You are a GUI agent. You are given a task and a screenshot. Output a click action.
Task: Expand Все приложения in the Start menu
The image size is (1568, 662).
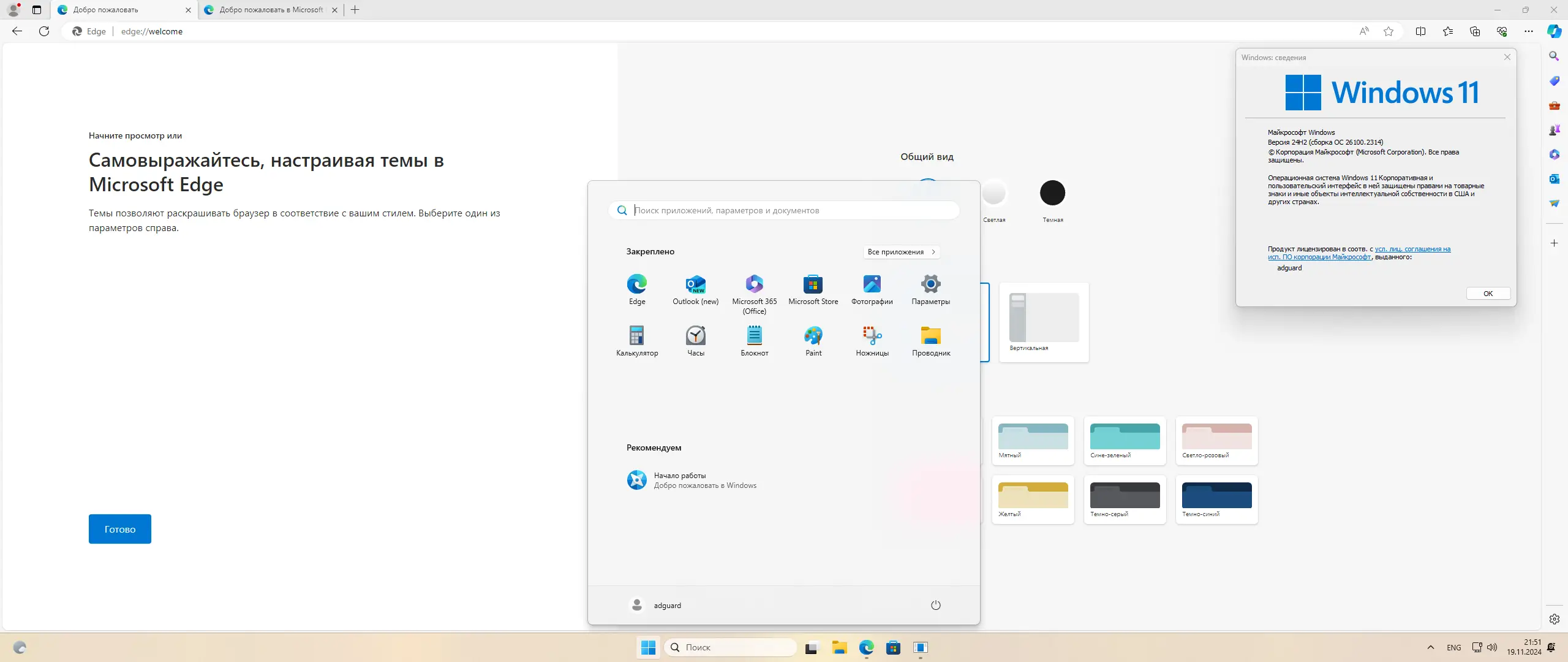pos(901,252)
